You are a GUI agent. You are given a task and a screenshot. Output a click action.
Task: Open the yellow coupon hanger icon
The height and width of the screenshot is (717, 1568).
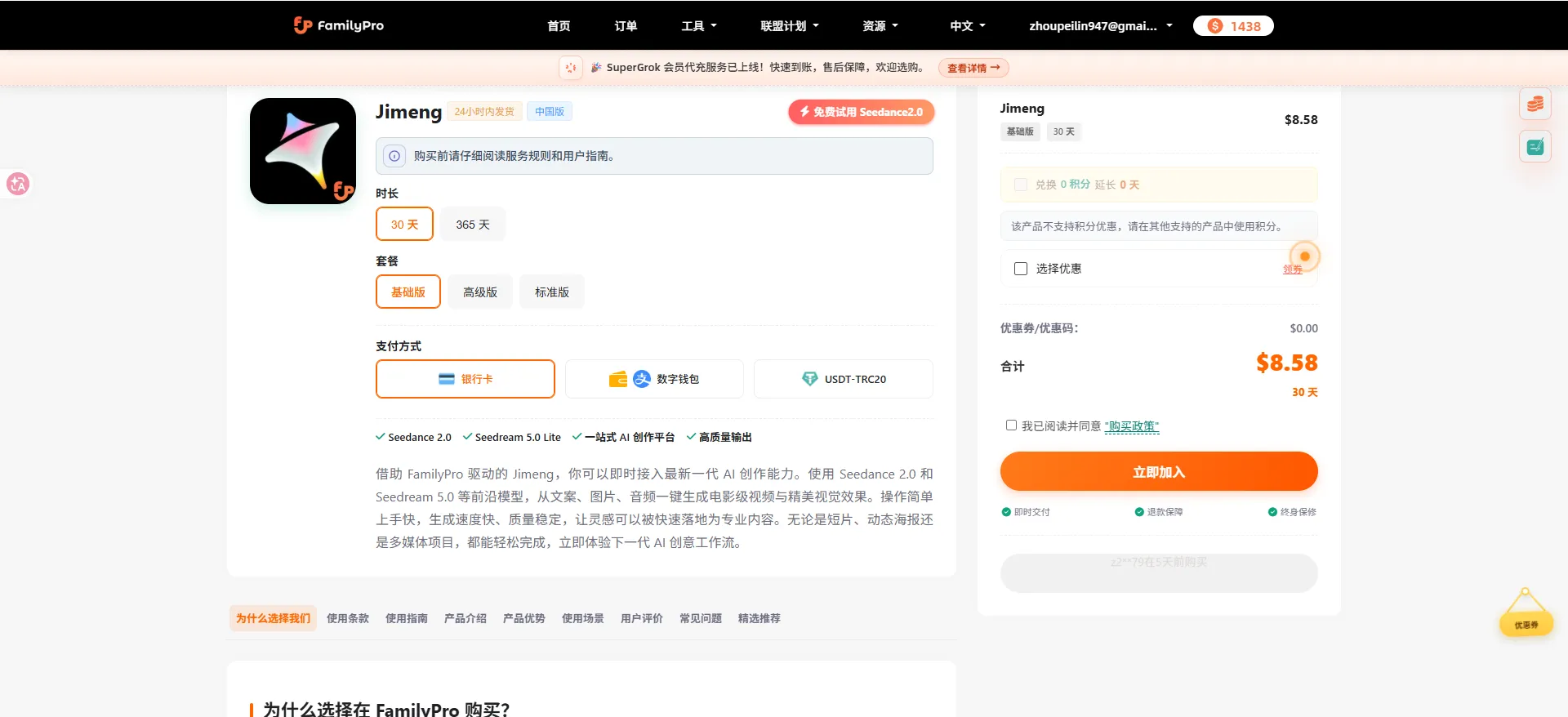(x=1526, y=612)
